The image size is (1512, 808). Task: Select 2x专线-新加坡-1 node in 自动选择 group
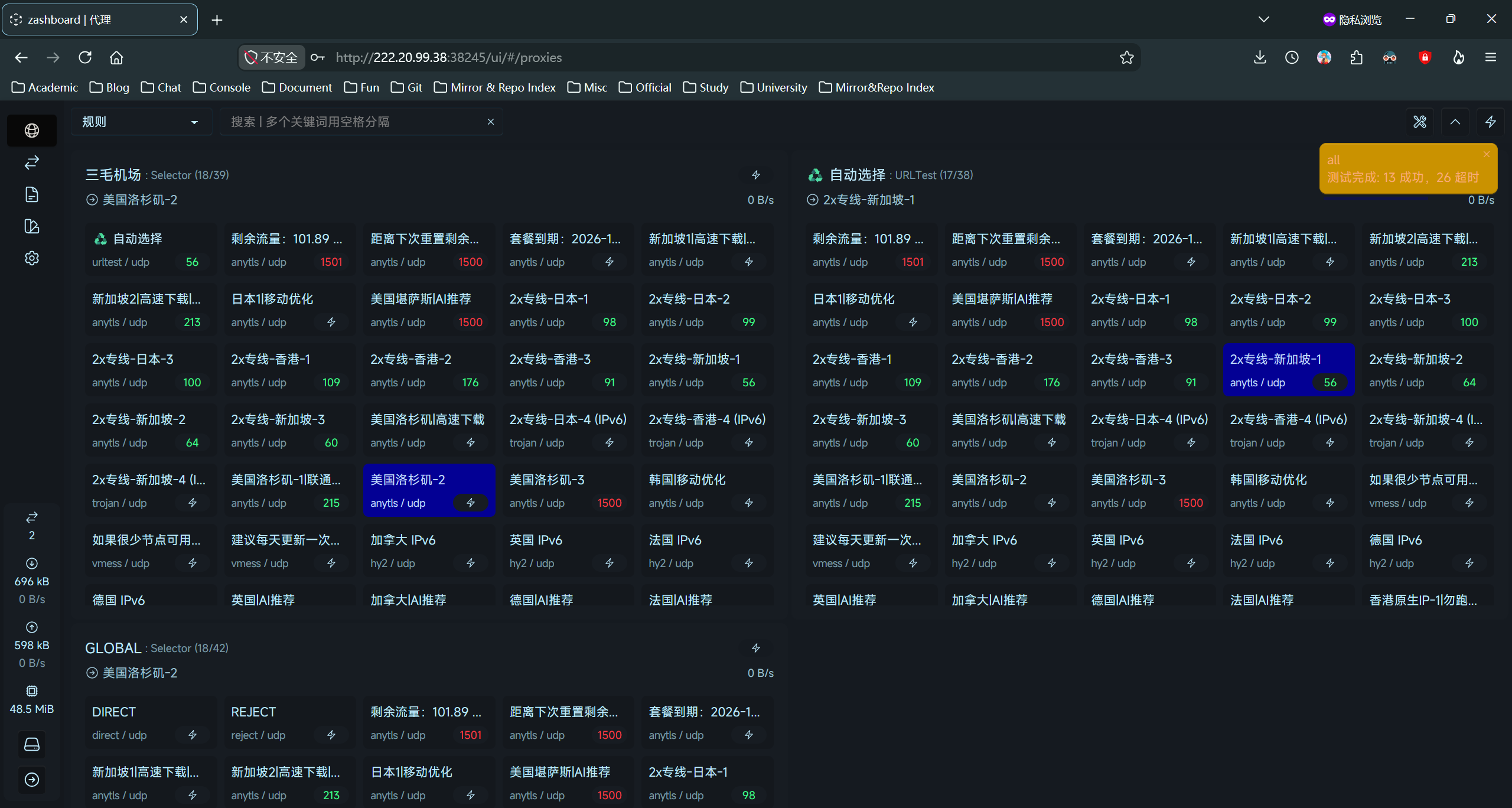coord(1288,370)
